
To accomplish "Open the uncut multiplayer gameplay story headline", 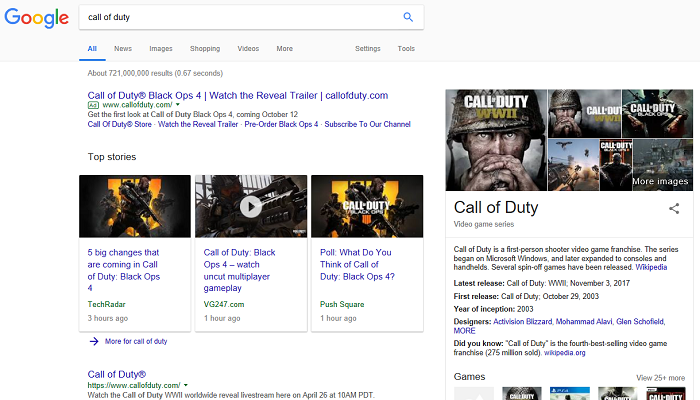I will click(x=239, y=270).
